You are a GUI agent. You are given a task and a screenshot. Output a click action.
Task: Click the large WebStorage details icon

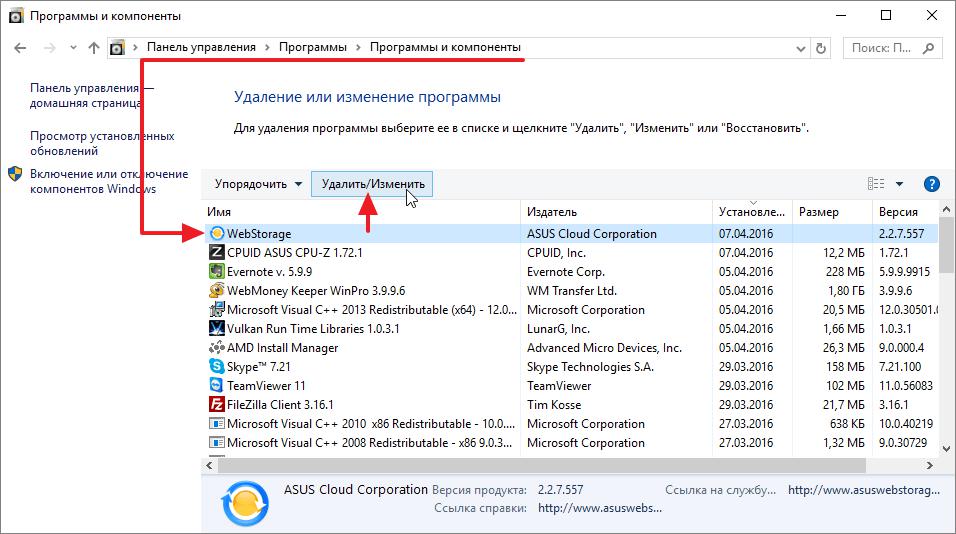(x=245, y=504)
